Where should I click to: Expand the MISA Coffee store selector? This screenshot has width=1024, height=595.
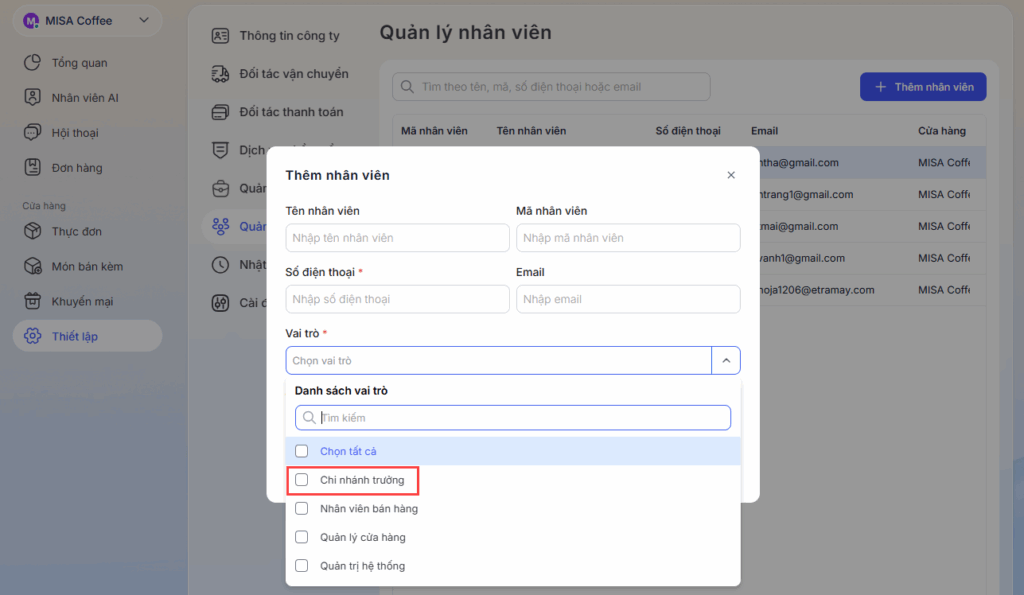pos(144,20)
